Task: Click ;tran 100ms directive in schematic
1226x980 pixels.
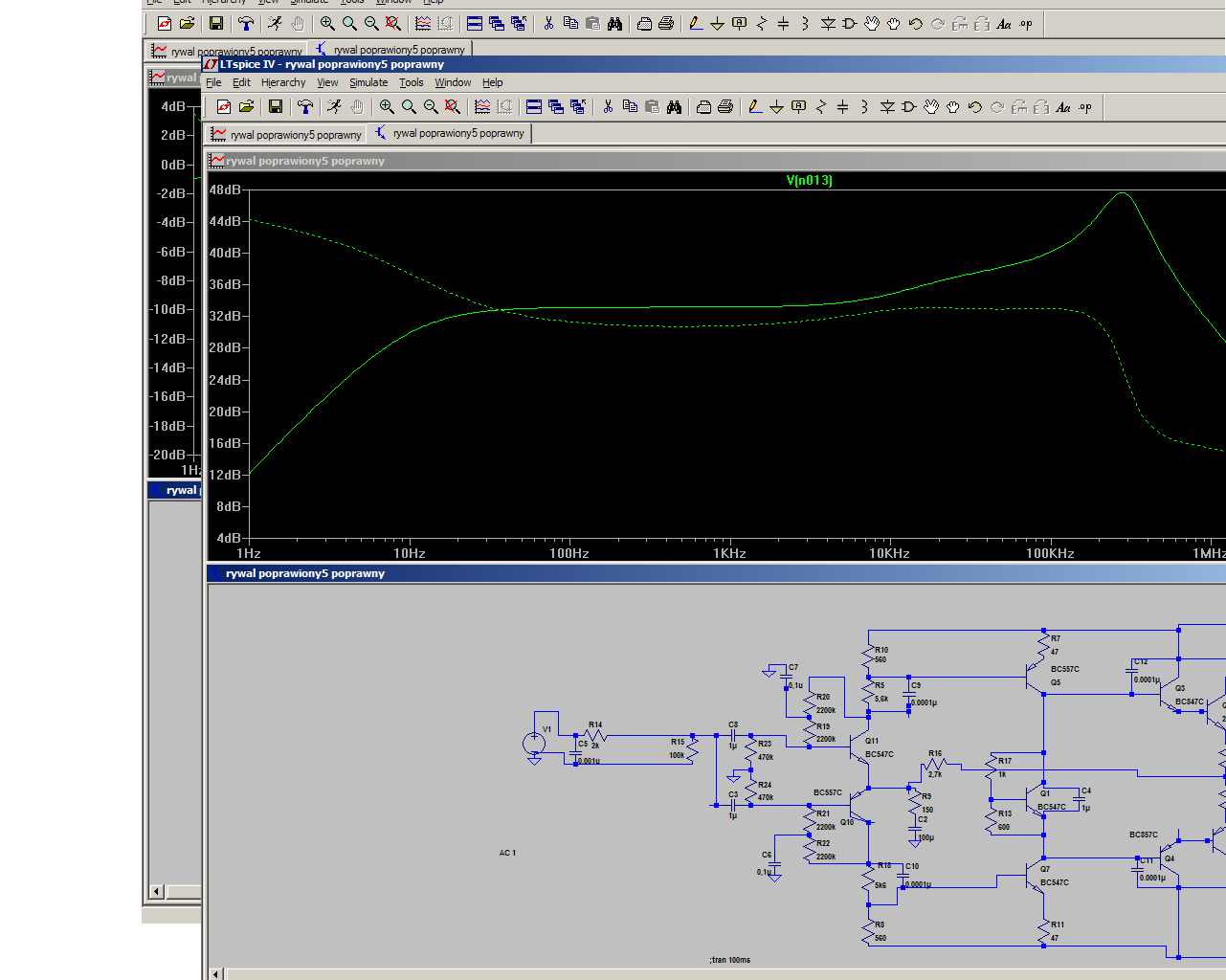Action: (x=729, y=960)
